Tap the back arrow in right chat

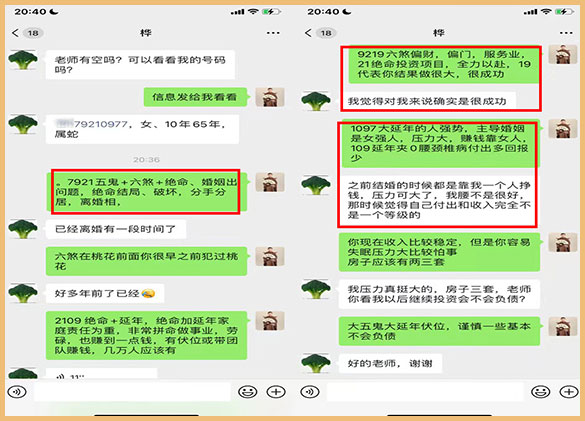308,33
